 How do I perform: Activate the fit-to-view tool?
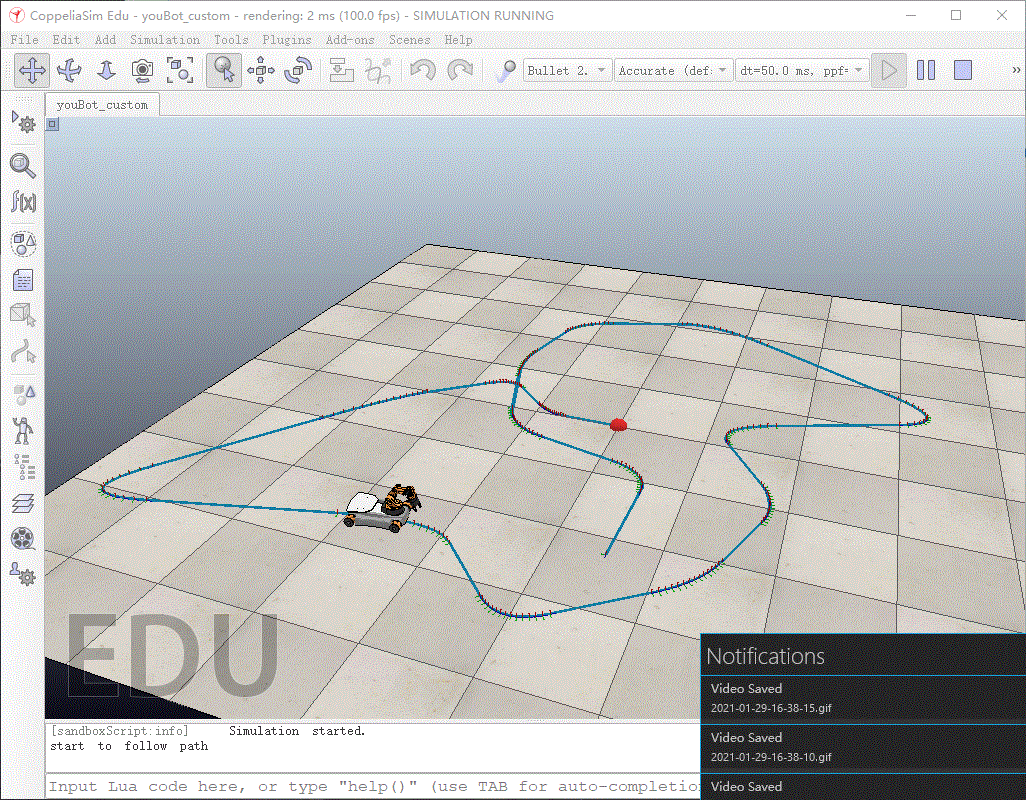[x=180, y=70]
